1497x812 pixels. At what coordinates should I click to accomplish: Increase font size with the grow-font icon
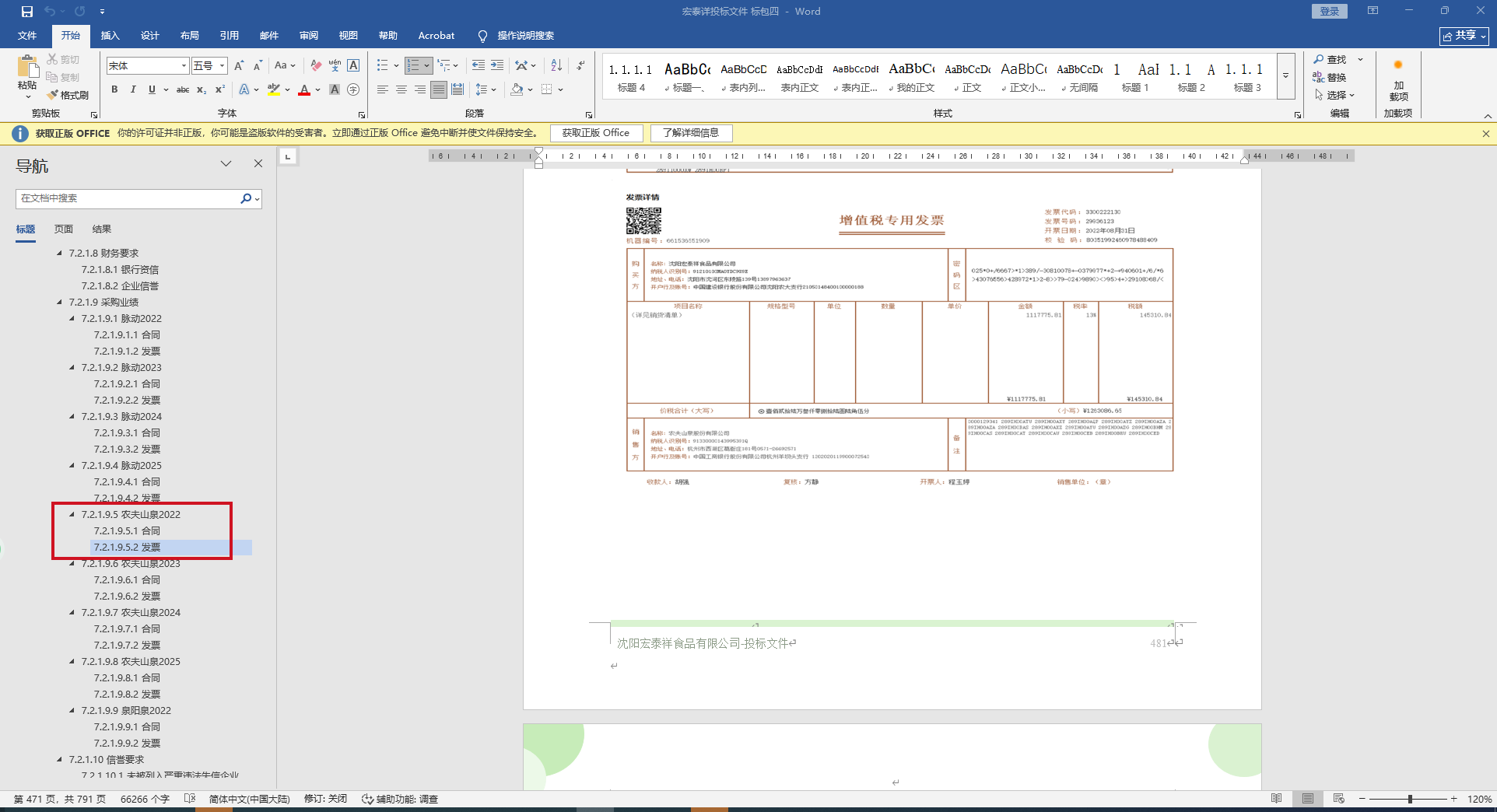pos(239,66)
